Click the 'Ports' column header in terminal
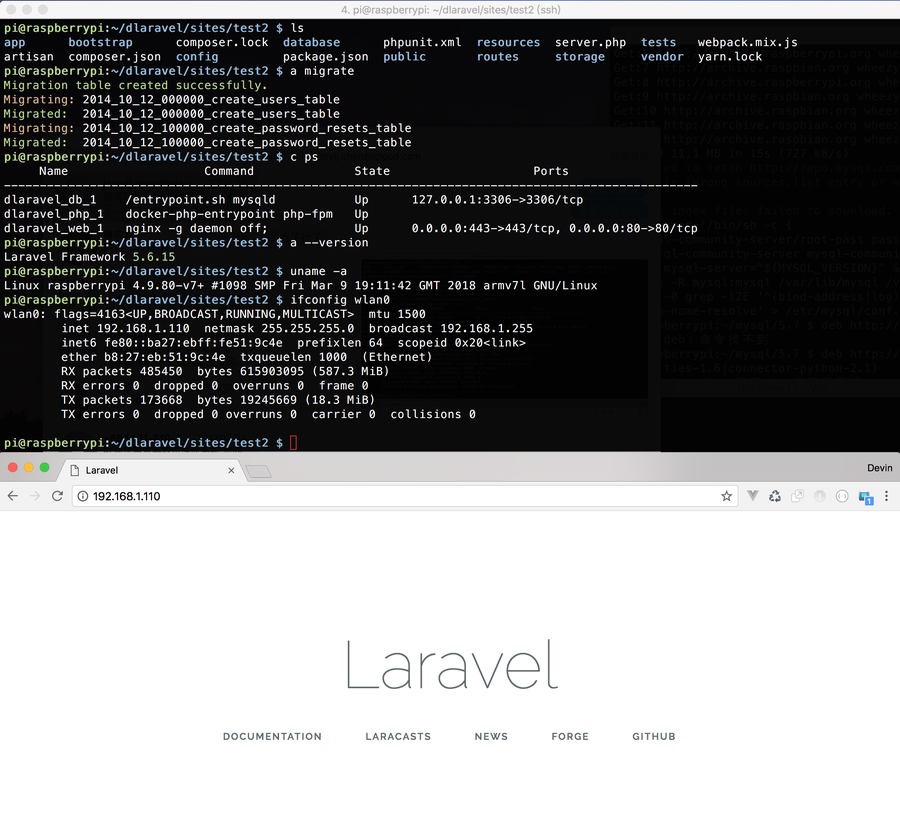This screenshot has height=813, width=900. pyautogui.click(x=550, y=171)
